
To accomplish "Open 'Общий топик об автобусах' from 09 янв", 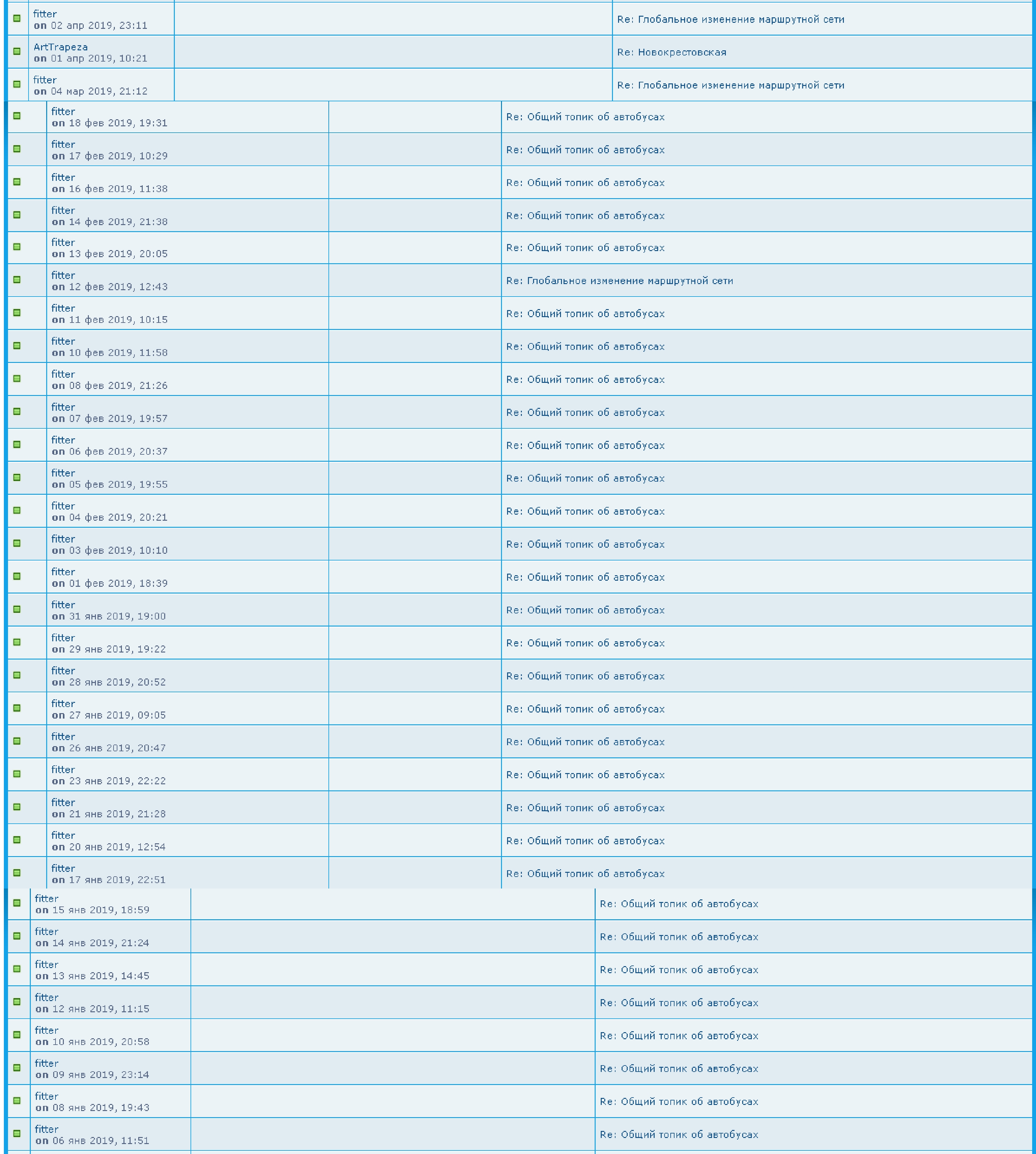I will pos(678,1069).
